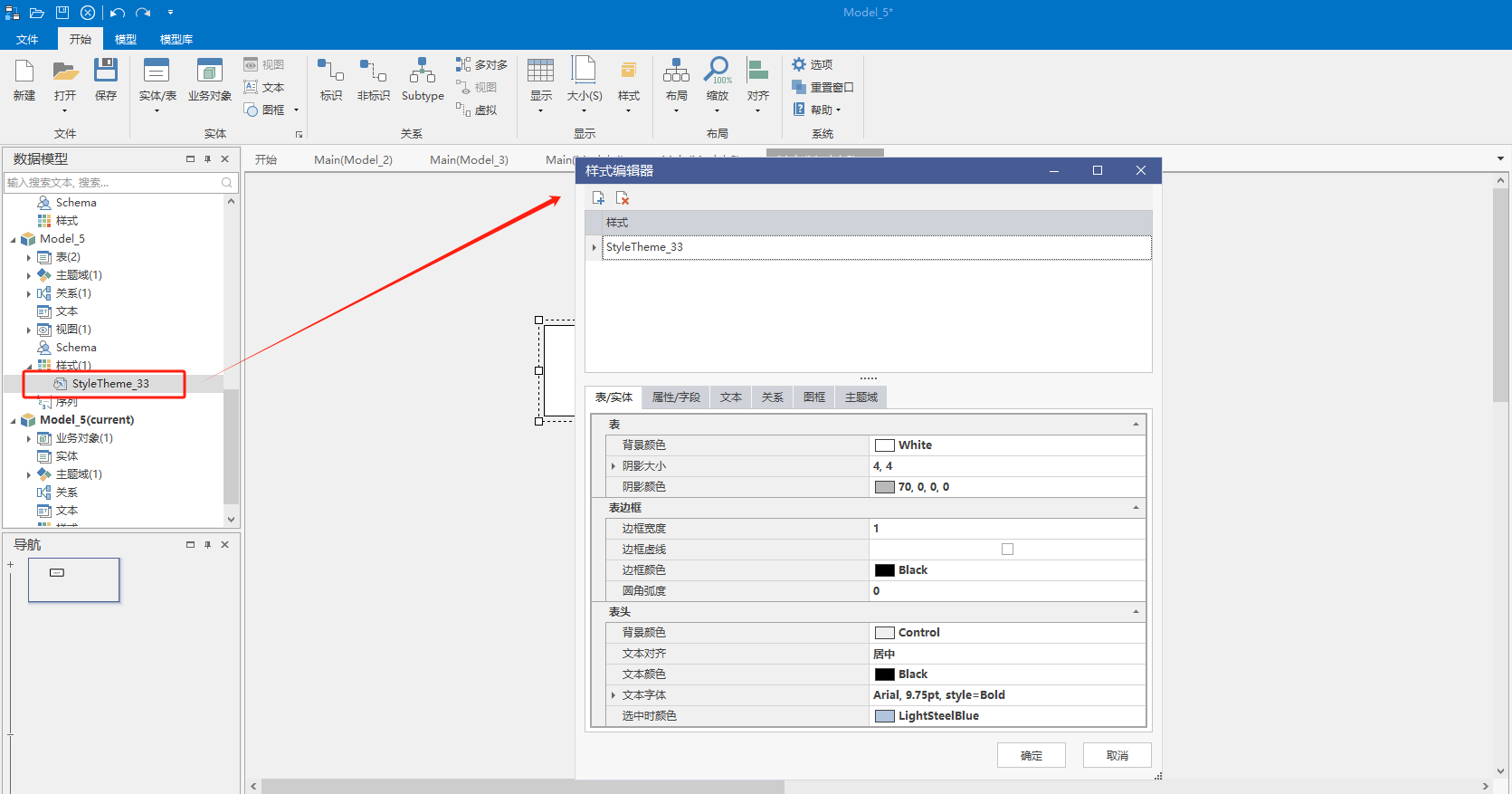Open the 文件 menu tab
Viewport: 1512px width, 794px height.
click(27, 40)
